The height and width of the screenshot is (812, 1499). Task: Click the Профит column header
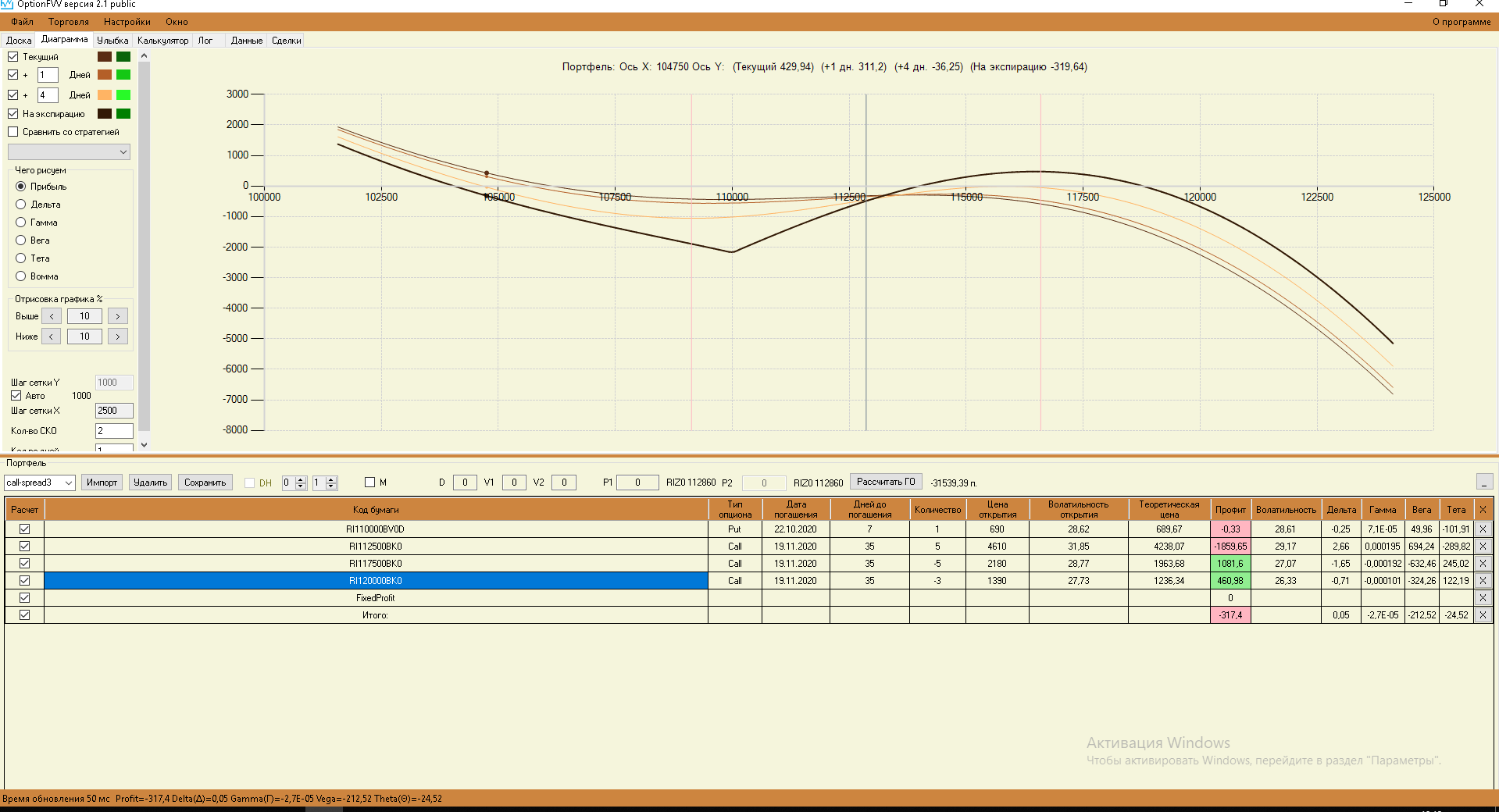[x=1230, y=510]
